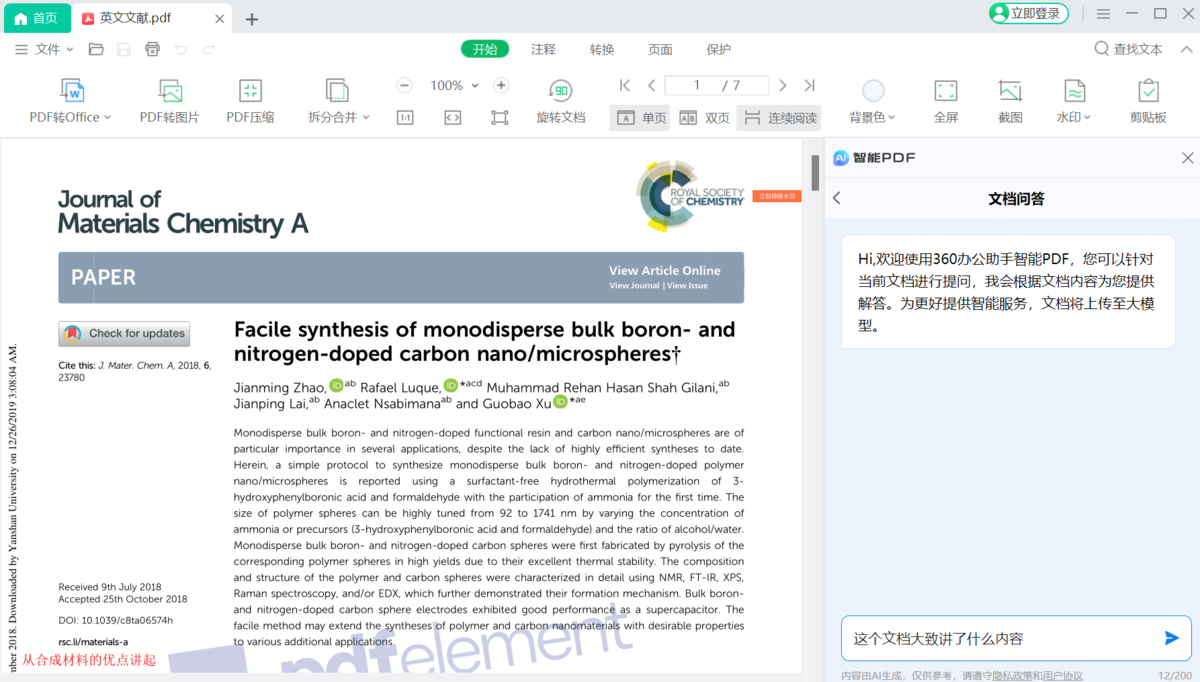The height and width of the screenshot is (682, 1200).
Task: Click the document vertical scrollbar thumb
Action: (x=815, y=173)
